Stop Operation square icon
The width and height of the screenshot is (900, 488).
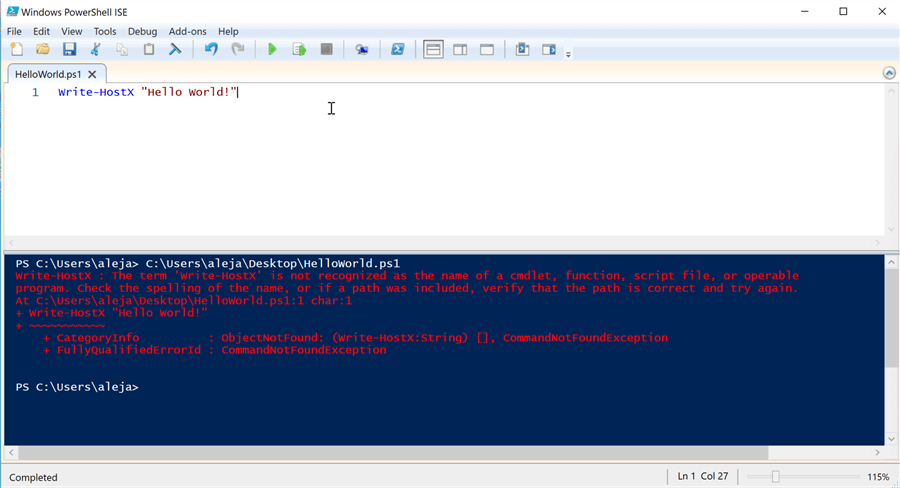tap(327, 49)
